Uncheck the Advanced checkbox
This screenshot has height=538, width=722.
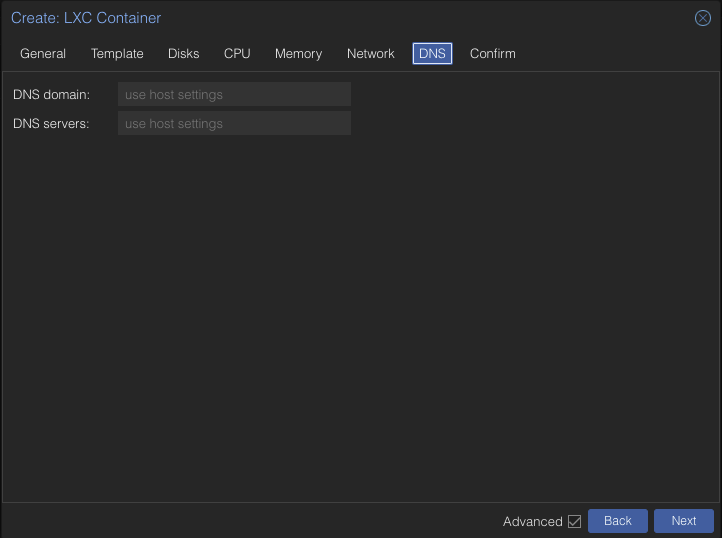[x=574, y=521]
